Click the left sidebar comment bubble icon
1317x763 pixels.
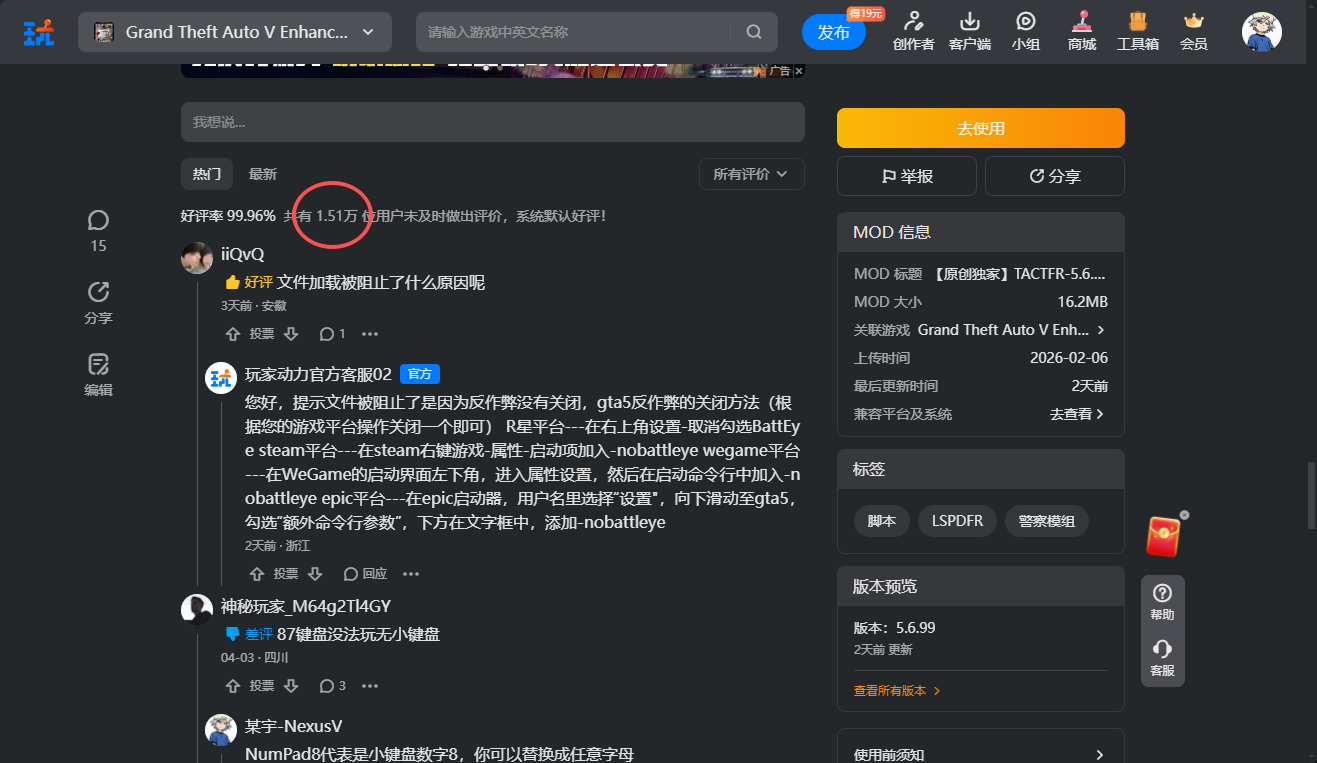pos(98,220)
